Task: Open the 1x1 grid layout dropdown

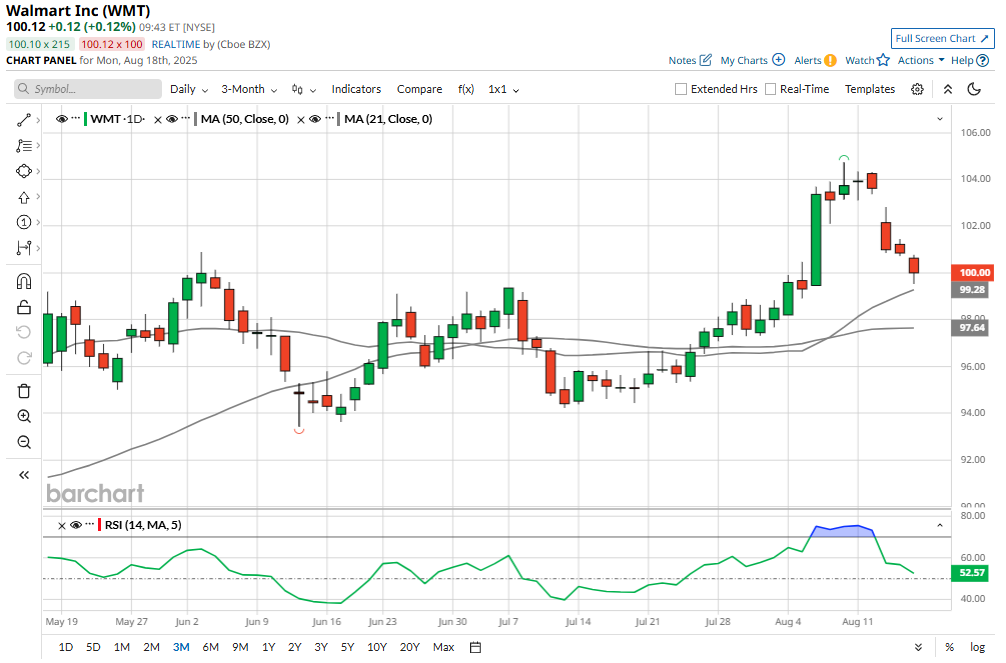Action: [504, 89]
